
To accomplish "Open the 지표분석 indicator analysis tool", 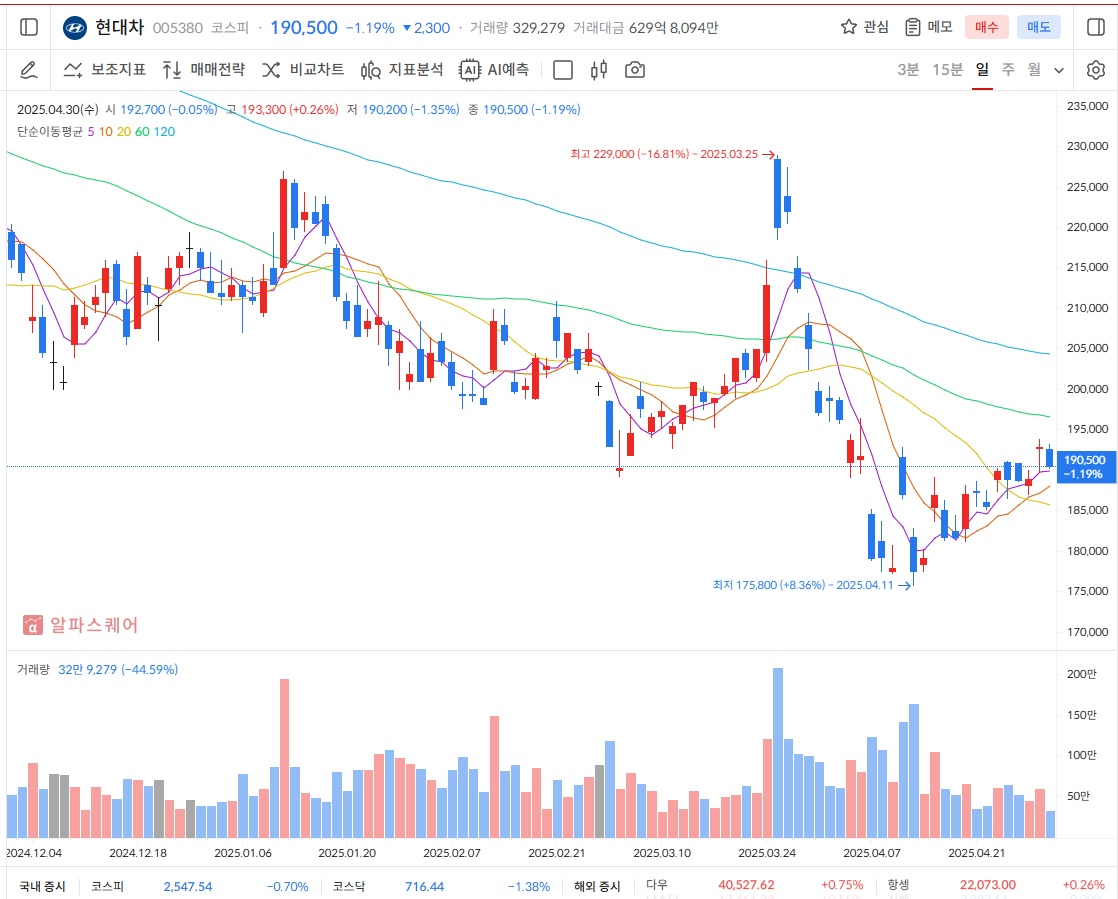I will 401,70.
